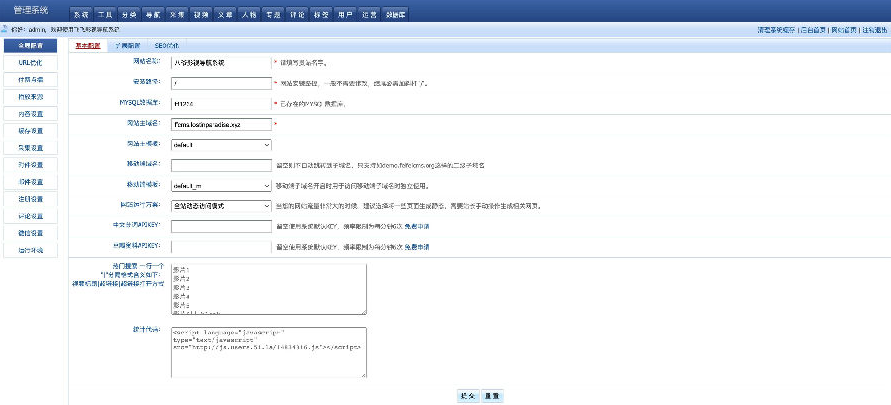
Task: Expand the 移动端模板 default_m dropdown
Action: point(222,186)
